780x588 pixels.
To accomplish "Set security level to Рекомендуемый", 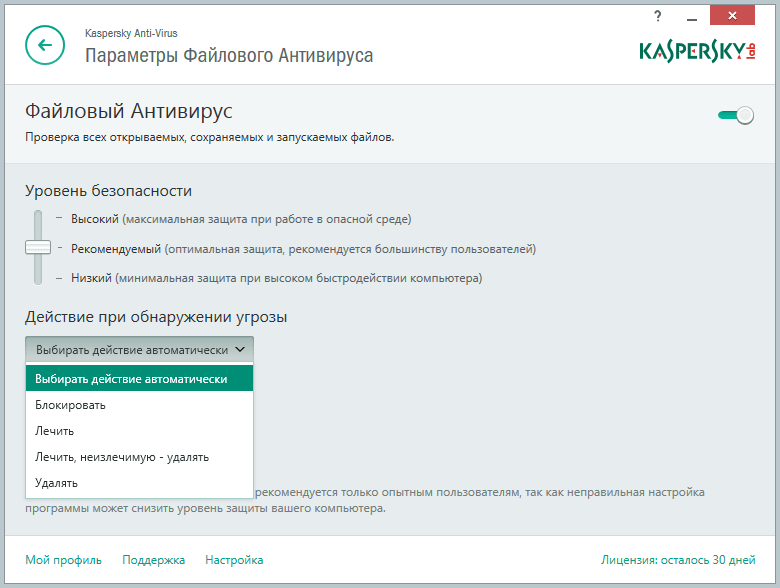I will (116, 249).
